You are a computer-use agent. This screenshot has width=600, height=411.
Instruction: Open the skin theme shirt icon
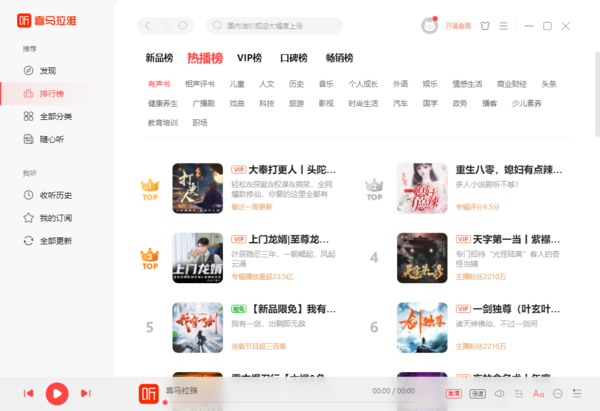(485, 26)
